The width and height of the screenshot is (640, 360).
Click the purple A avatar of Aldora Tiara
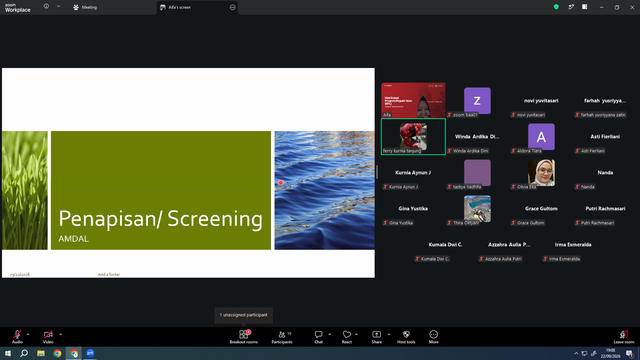coord(541,137)
